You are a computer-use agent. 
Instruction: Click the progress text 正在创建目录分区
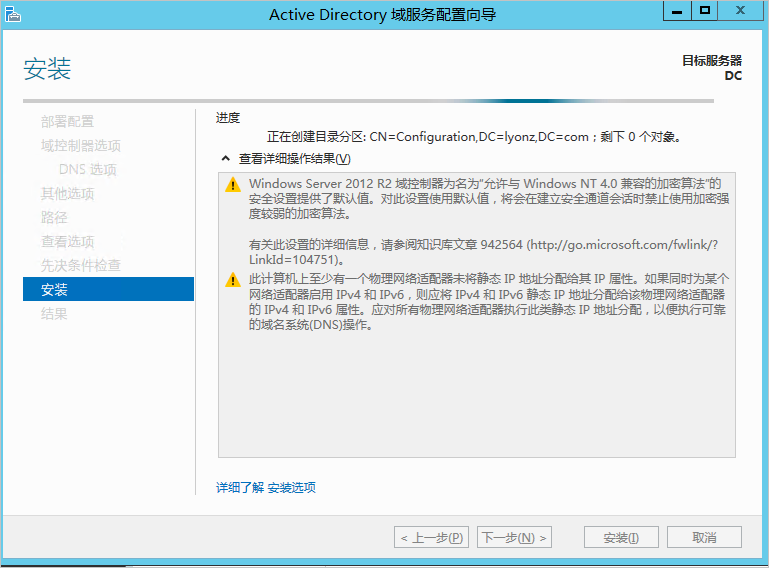click(474, 137)
